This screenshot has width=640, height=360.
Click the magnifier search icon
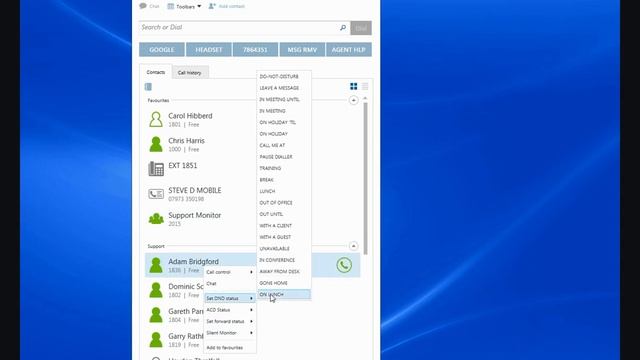343,27
